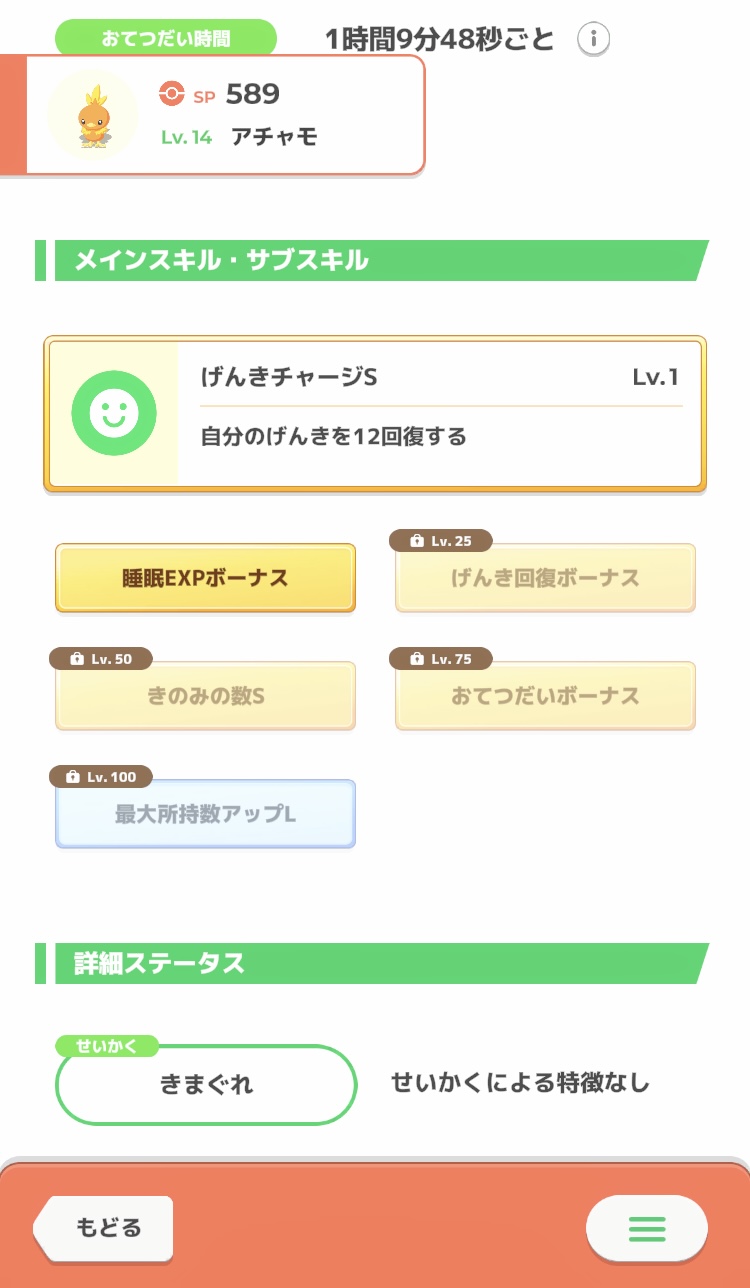
Task: Select the 睡眠EXPボーナス sub skill
Action: point(205,578)
